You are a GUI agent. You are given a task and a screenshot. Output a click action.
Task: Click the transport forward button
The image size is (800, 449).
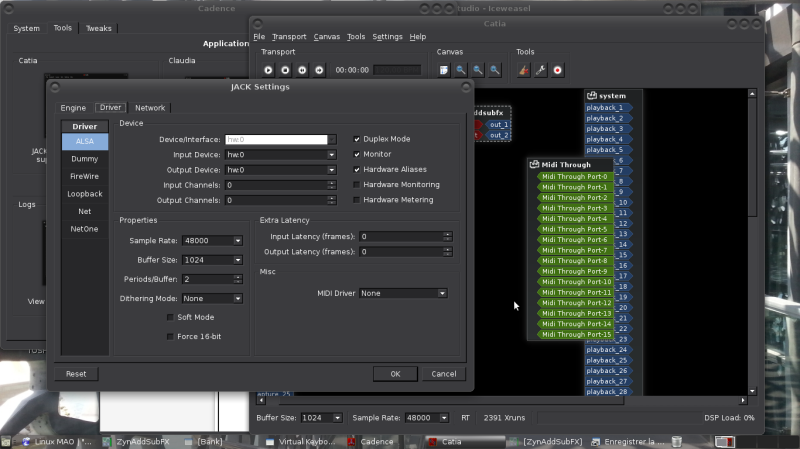pos(319,70)
